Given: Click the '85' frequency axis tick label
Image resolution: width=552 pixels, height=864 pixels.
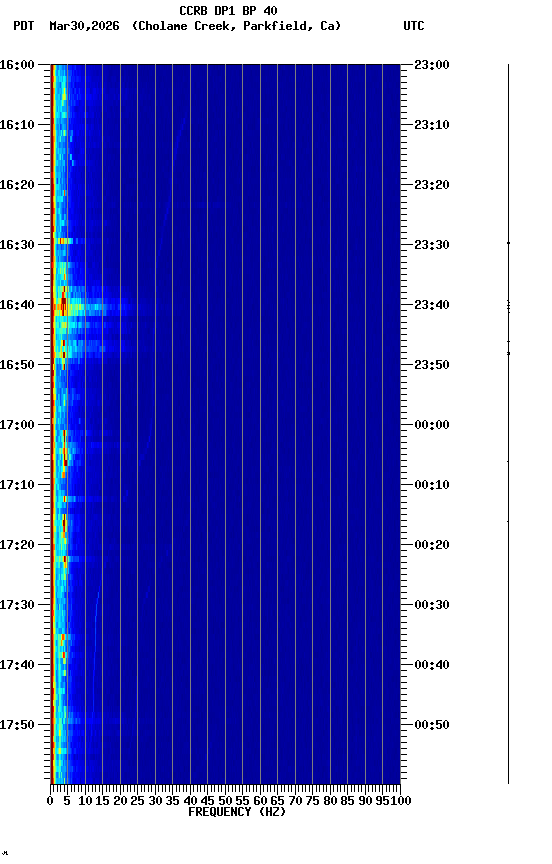Looking at the screenshot, I should point(347,802).
